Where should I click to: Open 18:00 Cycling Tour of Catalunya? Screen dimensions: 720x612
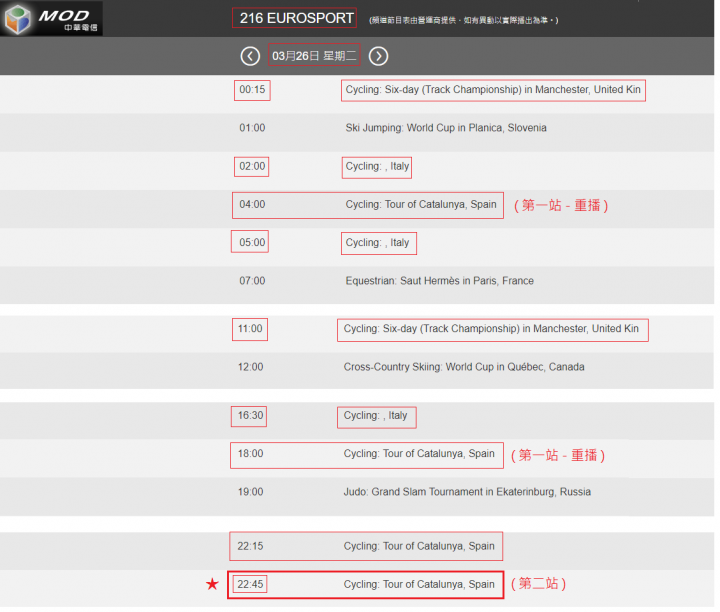(419, 454)
